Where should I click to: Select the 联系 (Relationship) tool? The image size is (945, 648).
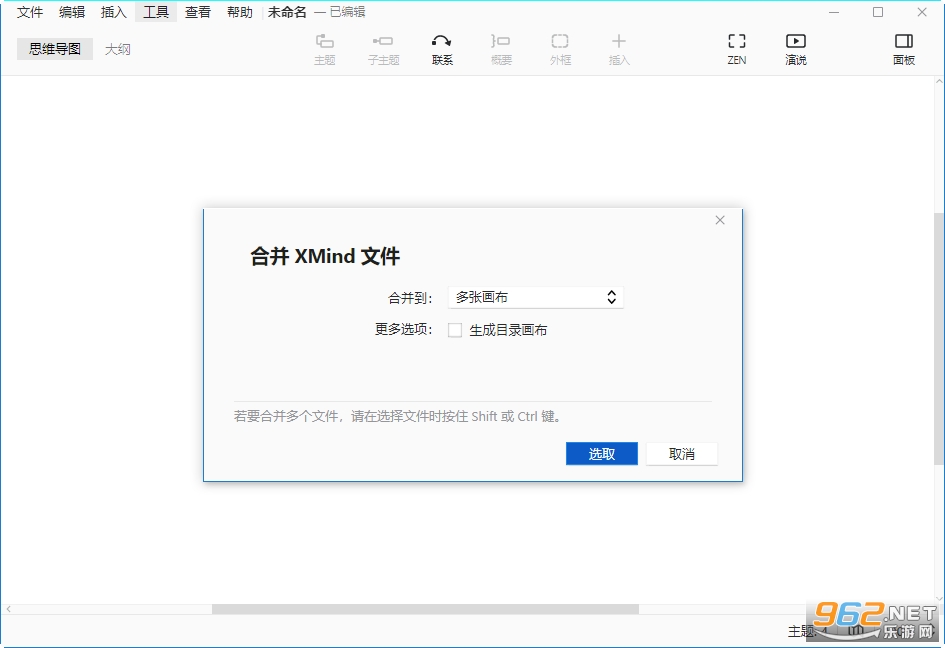[x=442, y=49]
